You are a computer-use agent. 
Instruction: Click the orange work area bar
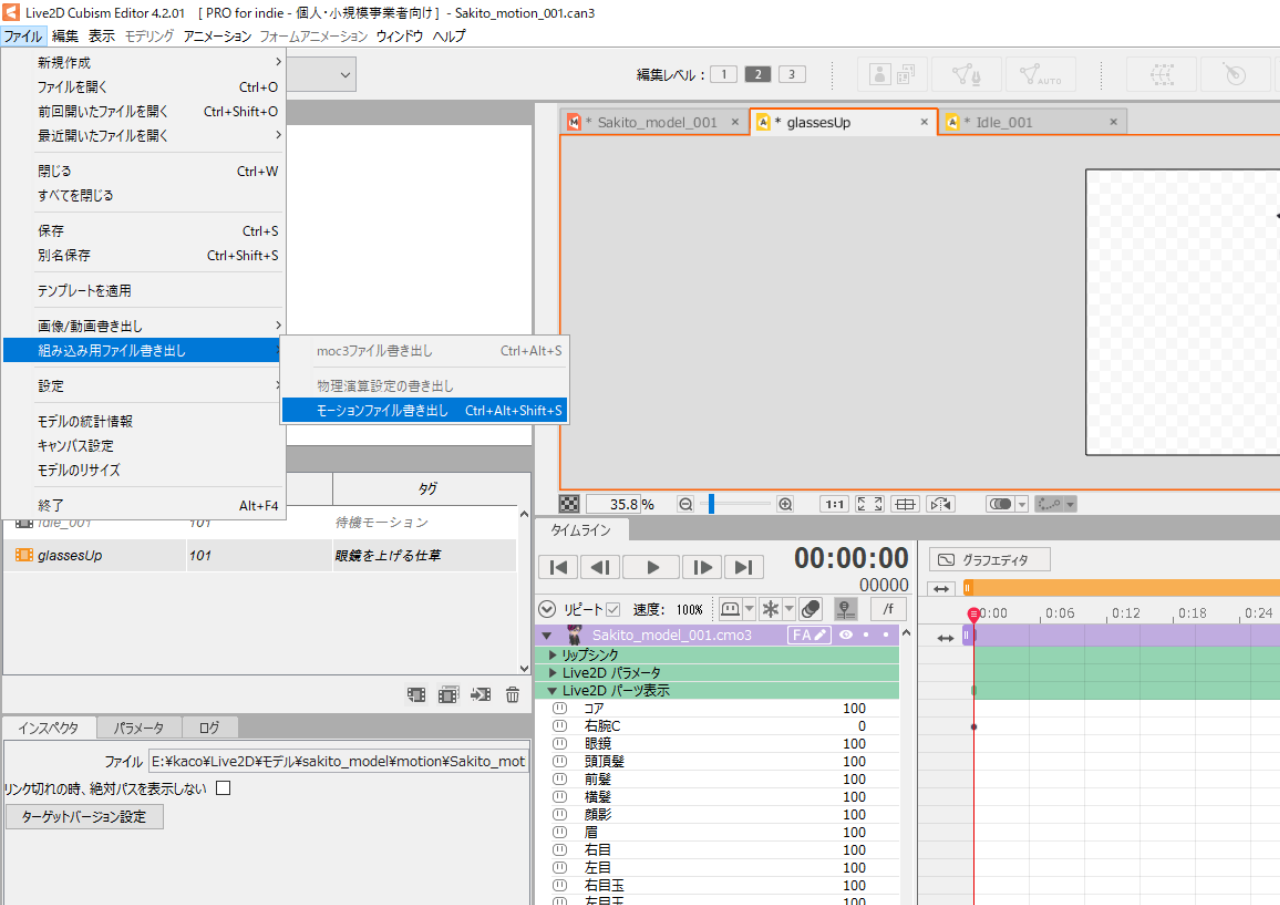click(x=1120, y=588)
